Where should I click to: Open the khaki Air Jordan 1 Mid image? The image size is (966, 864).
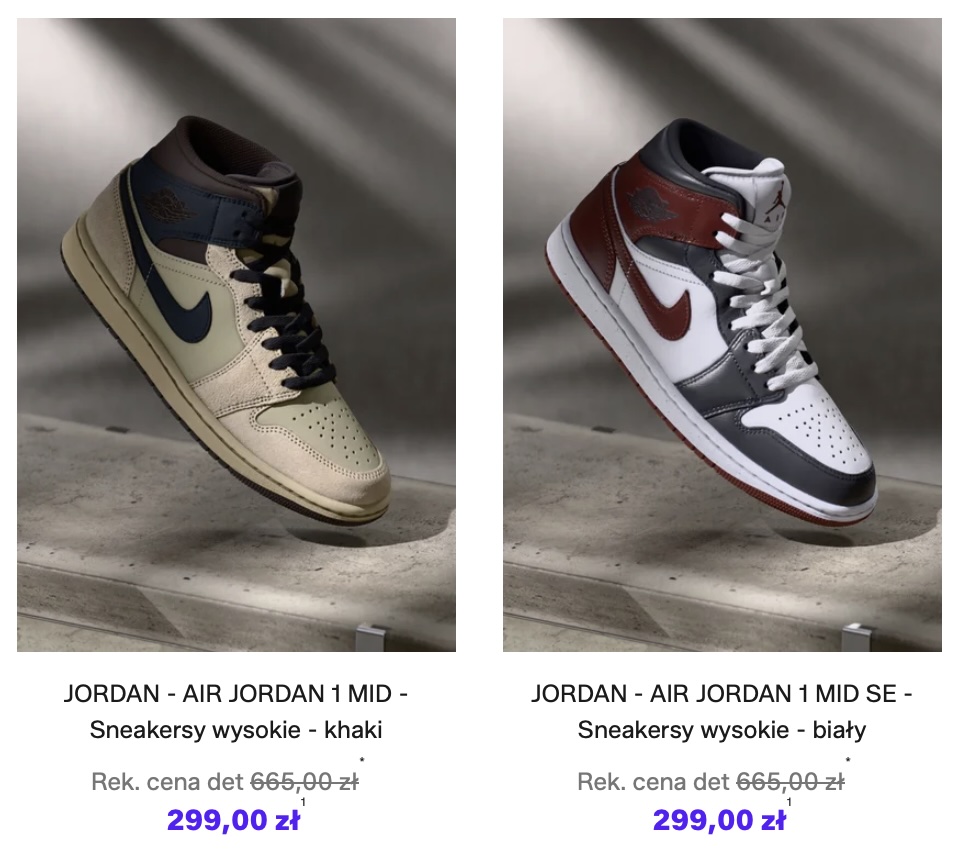pos(236,335)
